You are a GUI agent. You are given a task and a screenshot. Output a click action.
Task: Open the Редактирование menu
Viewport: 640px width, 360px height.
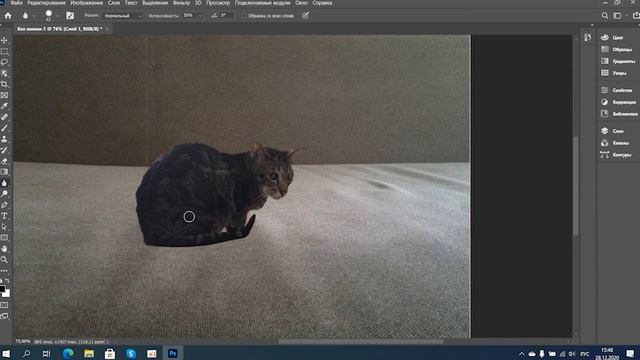click(x=46, y=3)
